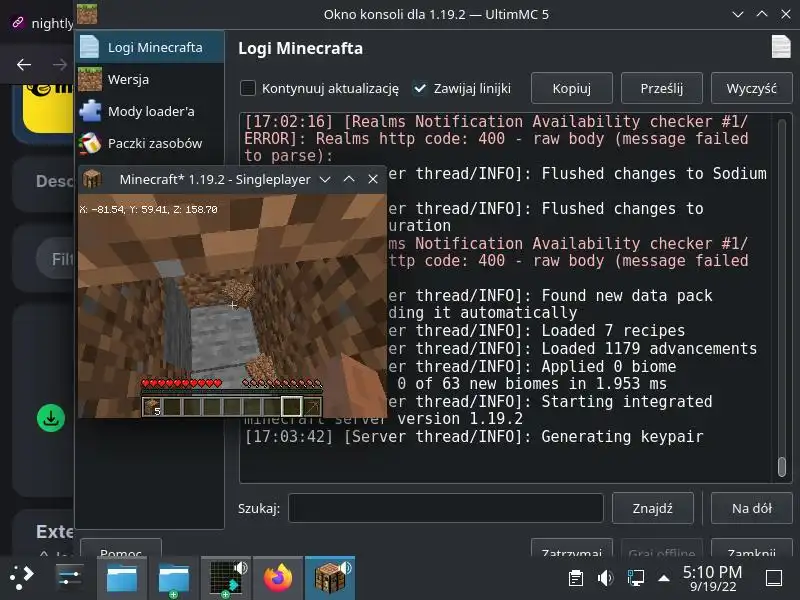Maximize the Minecraft Singleplayer window
The width and height of the screenshot is (800, 600).
click(x=349, y=179)
